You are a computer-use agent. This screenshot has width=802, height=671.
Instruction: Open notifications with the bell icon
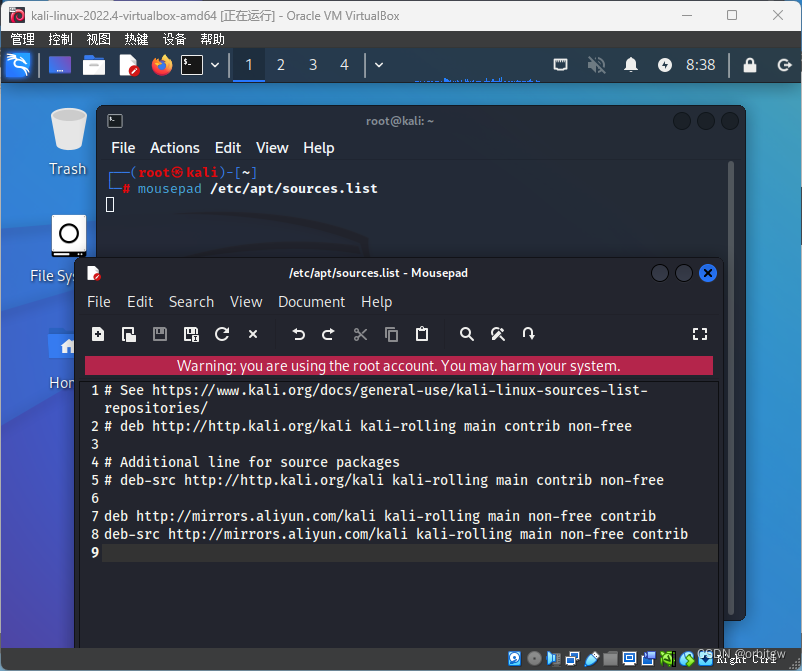click(631, 65)
